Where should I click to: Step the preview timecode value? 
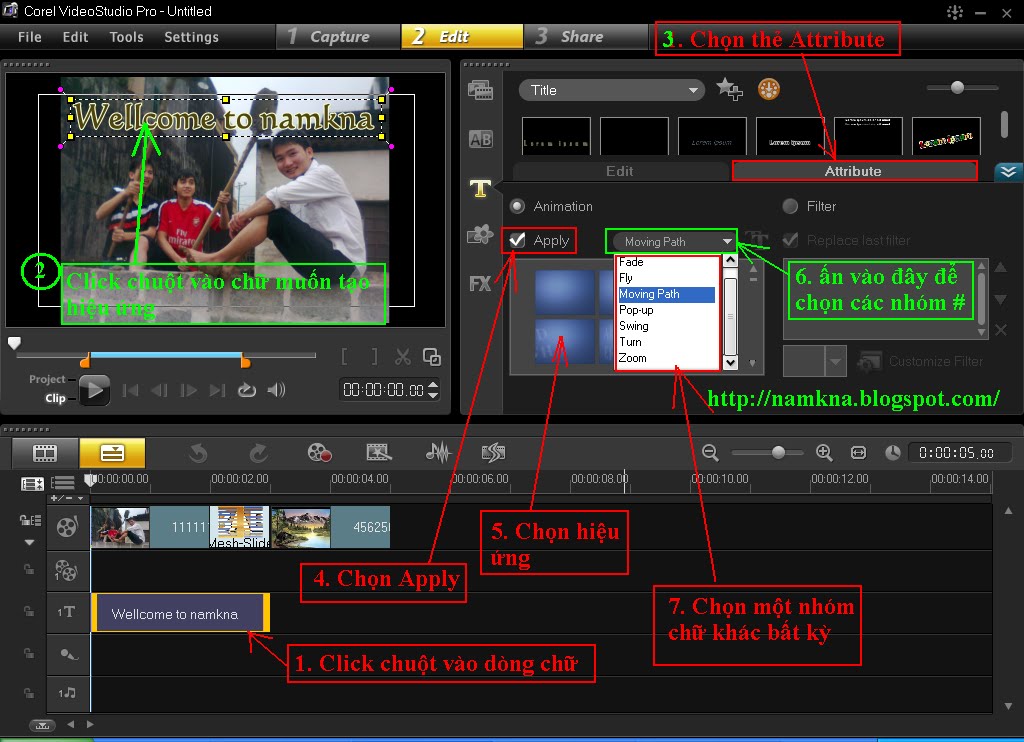click(x=432, y=389)
